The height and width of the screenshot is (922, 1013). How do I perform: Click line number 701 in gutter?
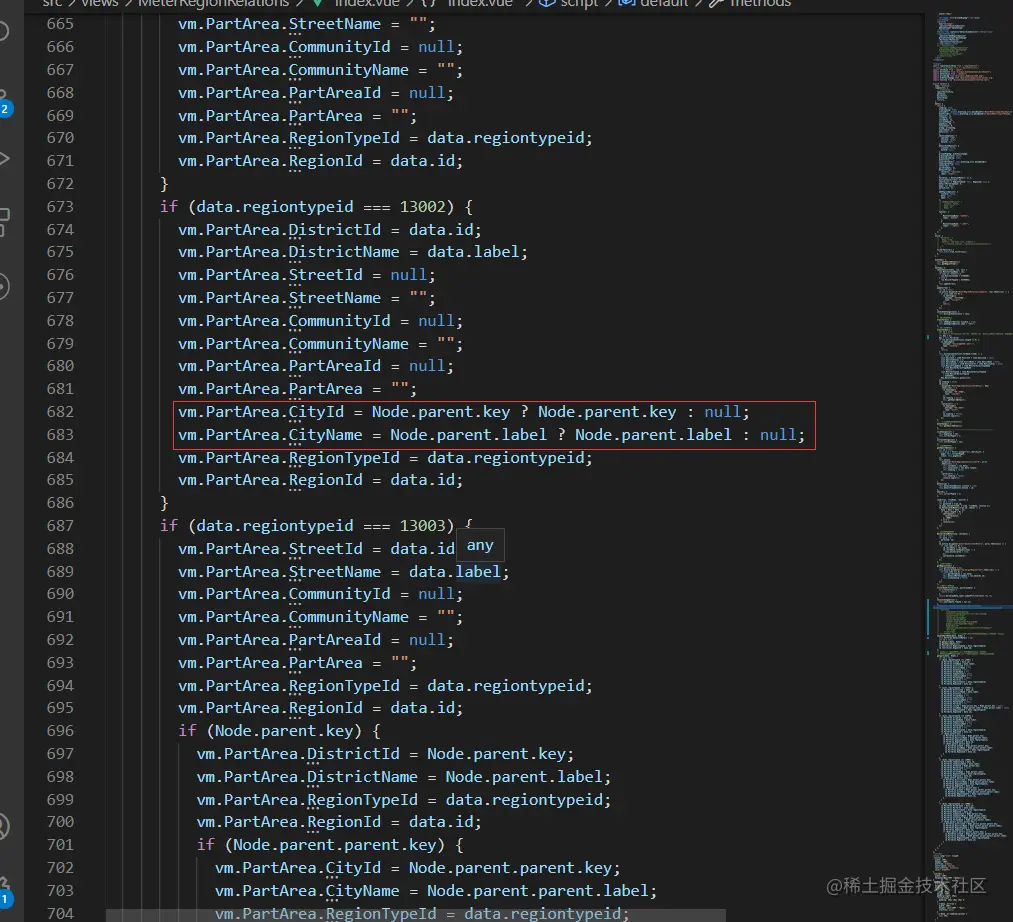coord(60,845)
